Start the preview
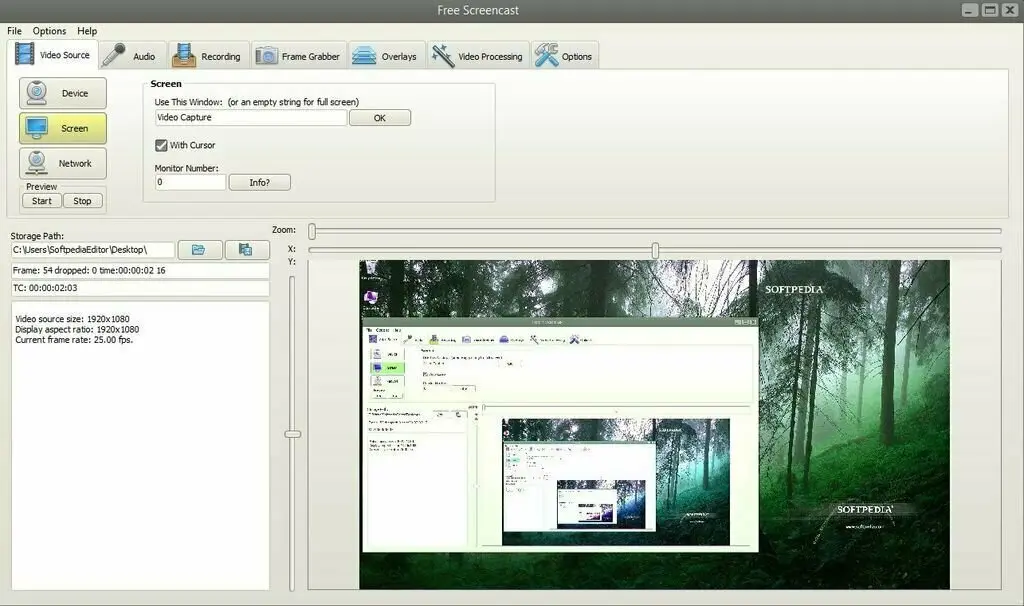1024x606 pixels. 42,201
